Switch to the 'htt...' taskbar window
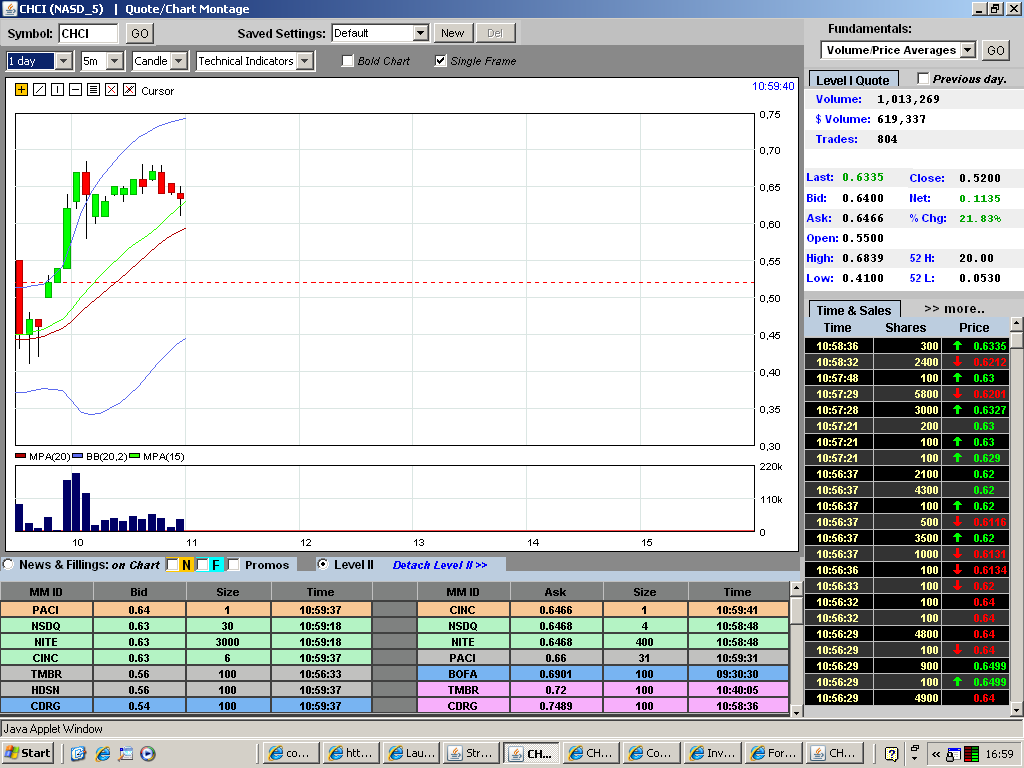1024x768 pixels. tap(351, 753)
